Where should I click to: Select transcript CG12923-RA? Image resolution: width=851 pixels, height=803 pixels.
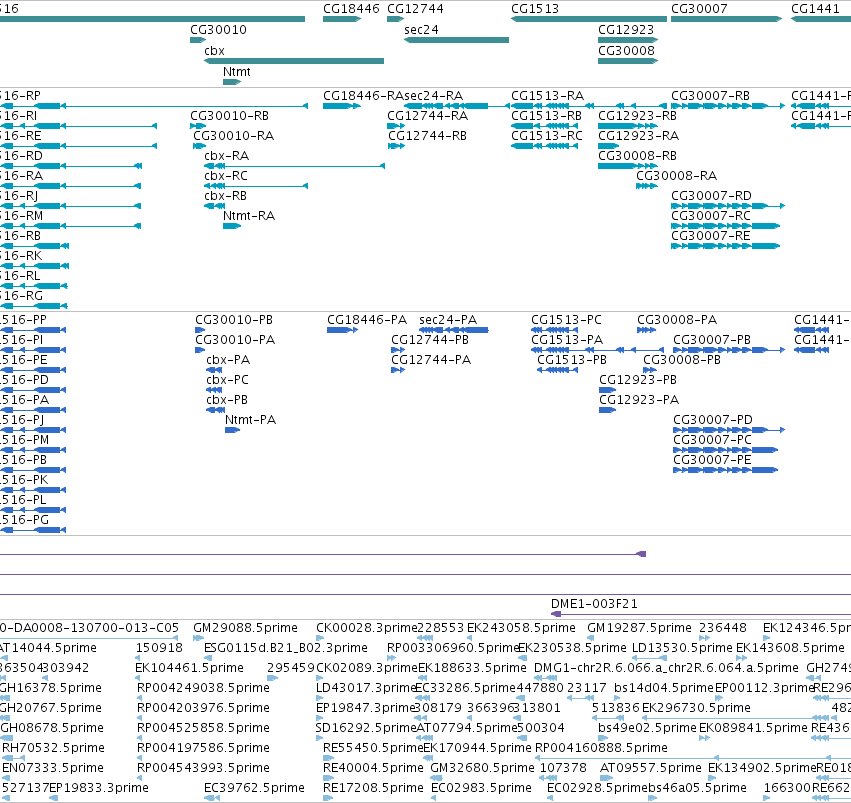coord(638,136)
